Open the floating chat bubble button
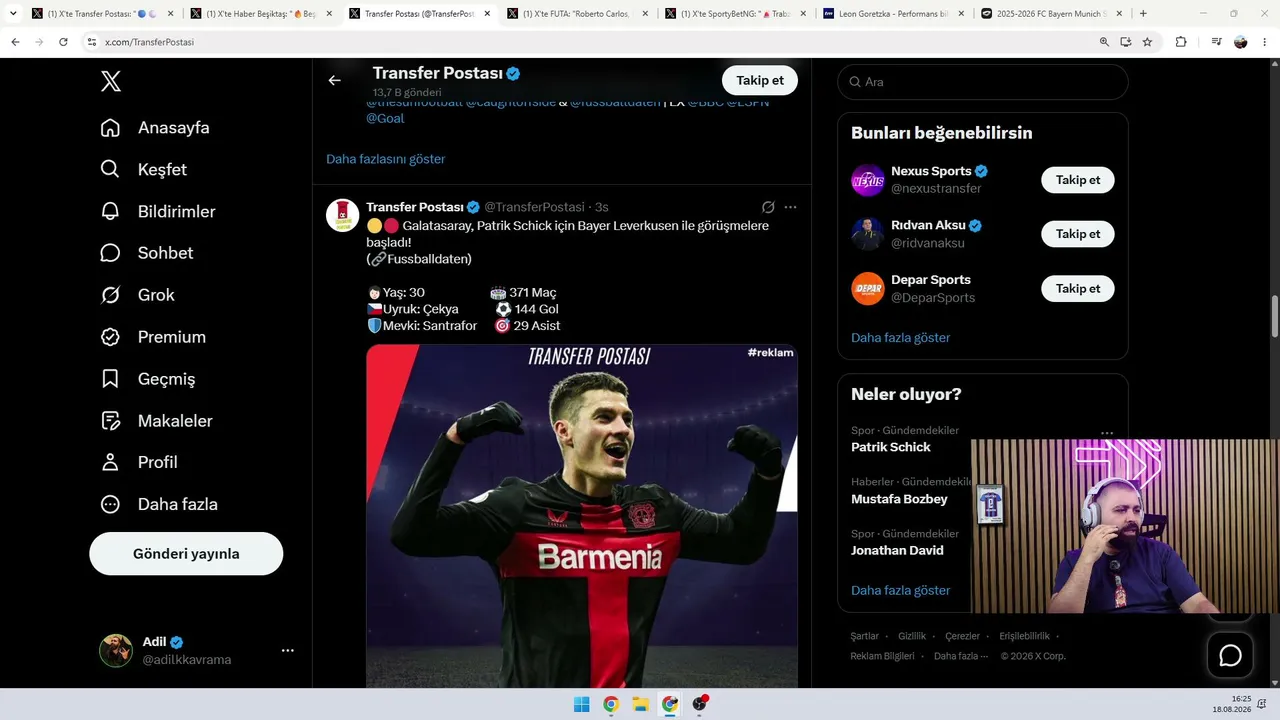The image size is (1280, 720). [x=1230, y=656]
